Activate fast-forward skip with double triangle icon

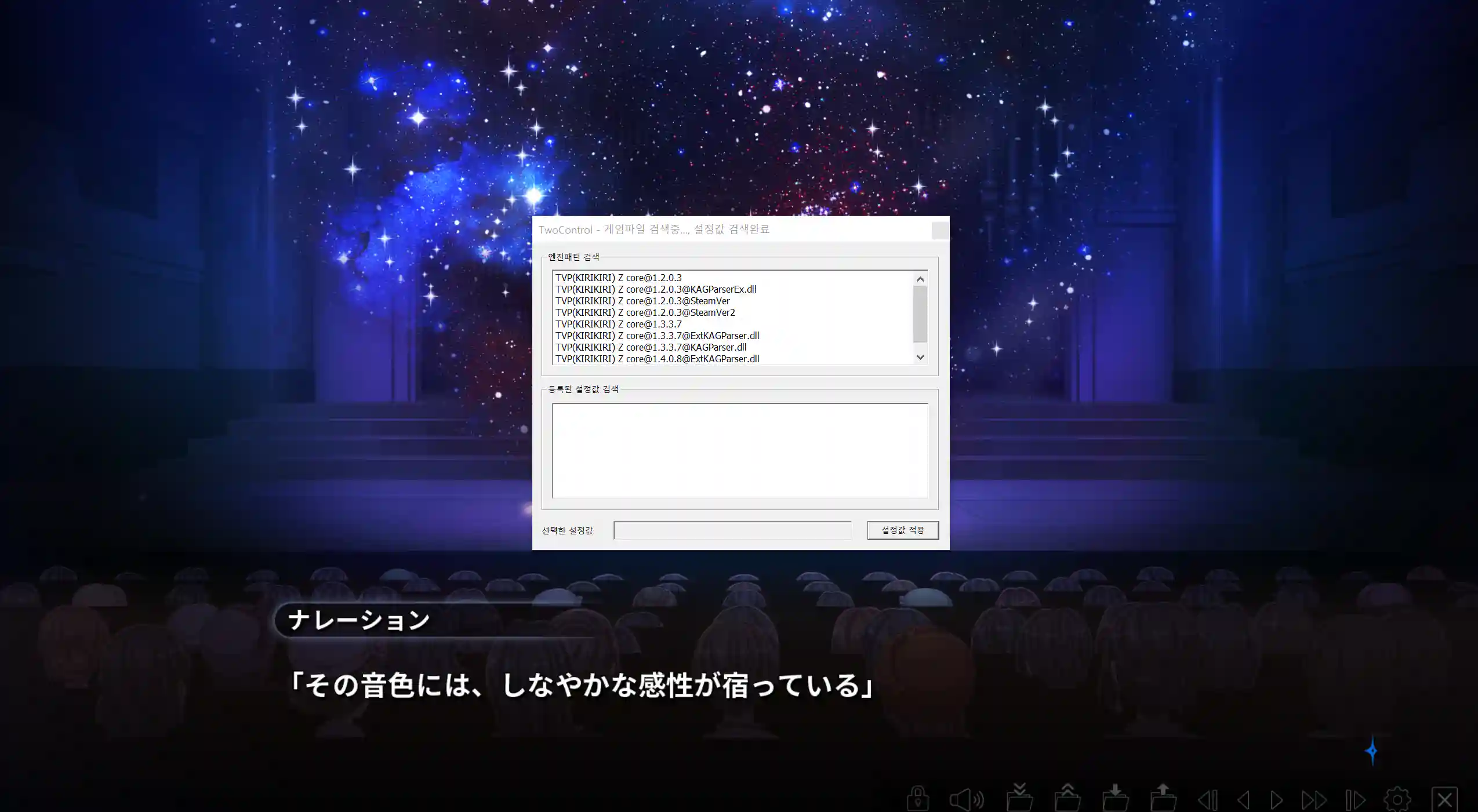pyautogui.click(x=1314, y=800)
